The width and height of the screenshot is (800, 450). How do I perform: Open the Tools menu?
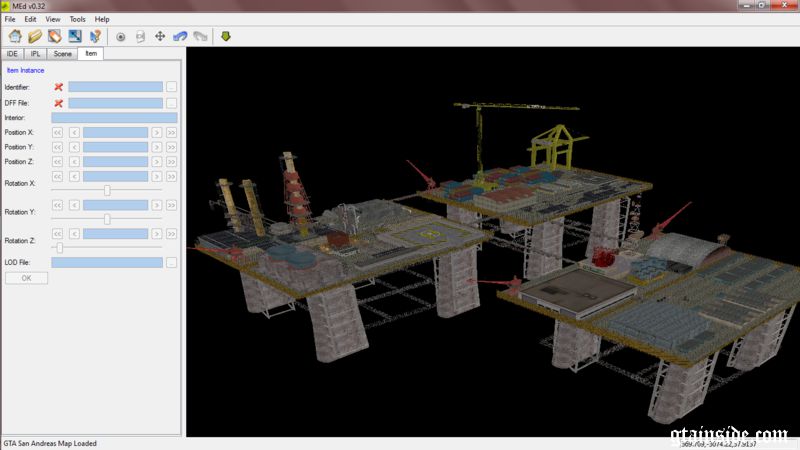(x=78, y=19)
